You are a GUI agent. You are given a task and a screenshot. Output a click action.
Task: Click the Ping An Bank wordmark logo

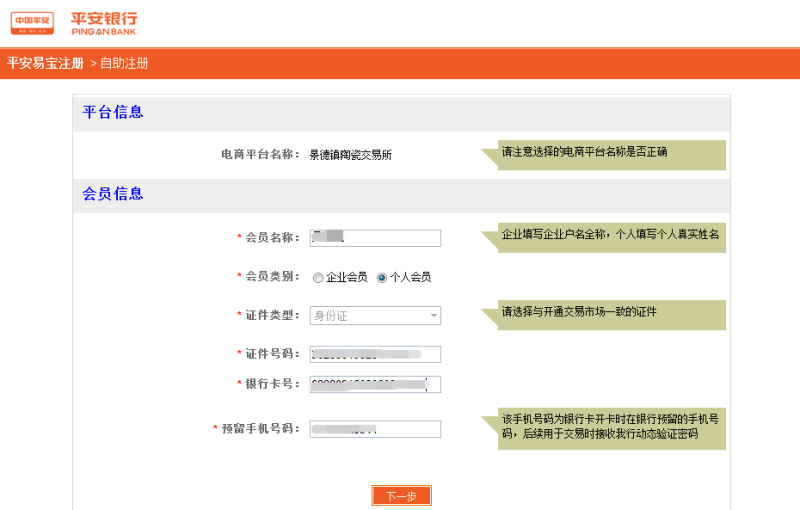[x=104, y=23]
